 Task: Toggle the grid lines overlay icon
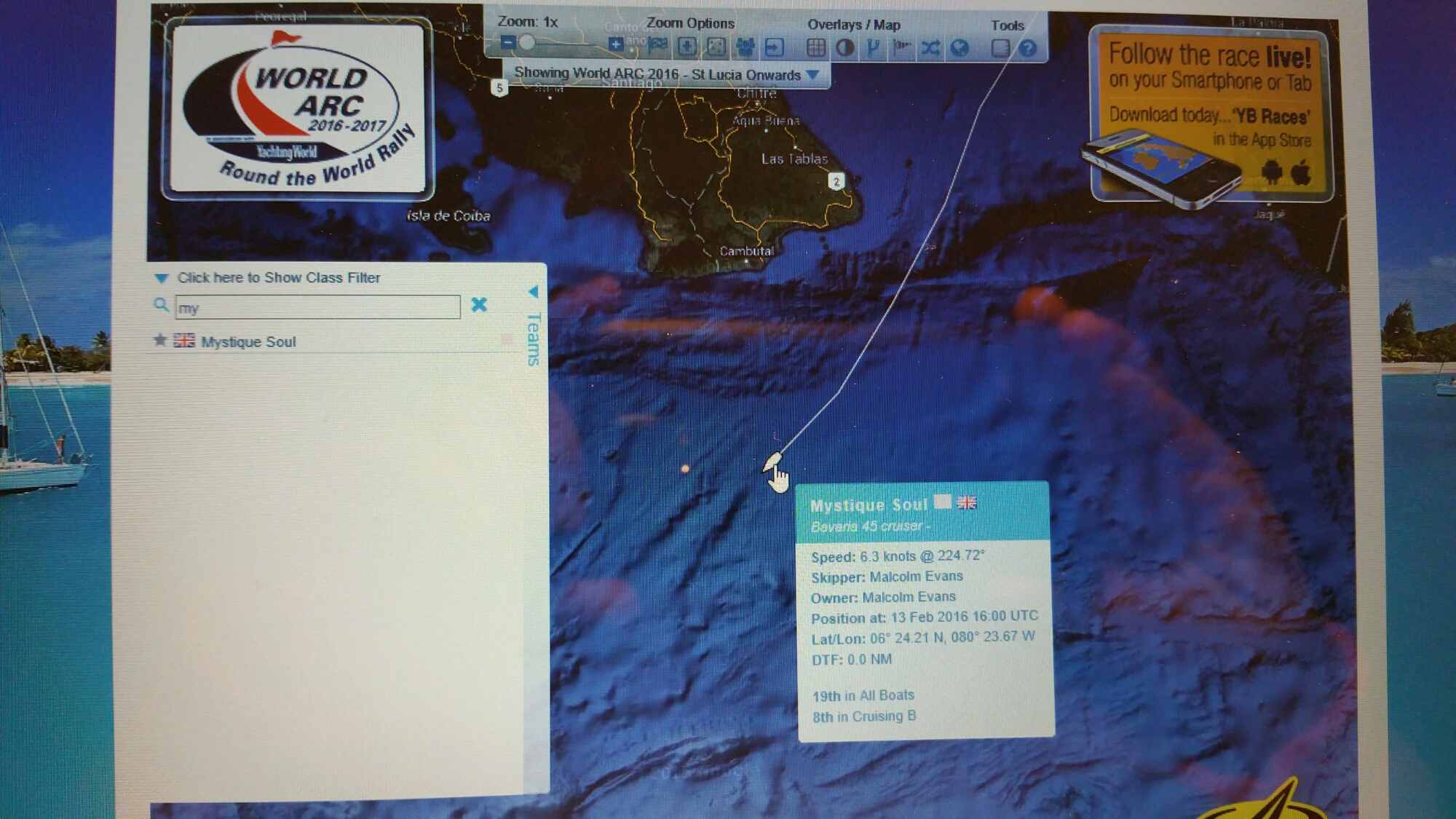pyautogui.click(x=815, y=48)
